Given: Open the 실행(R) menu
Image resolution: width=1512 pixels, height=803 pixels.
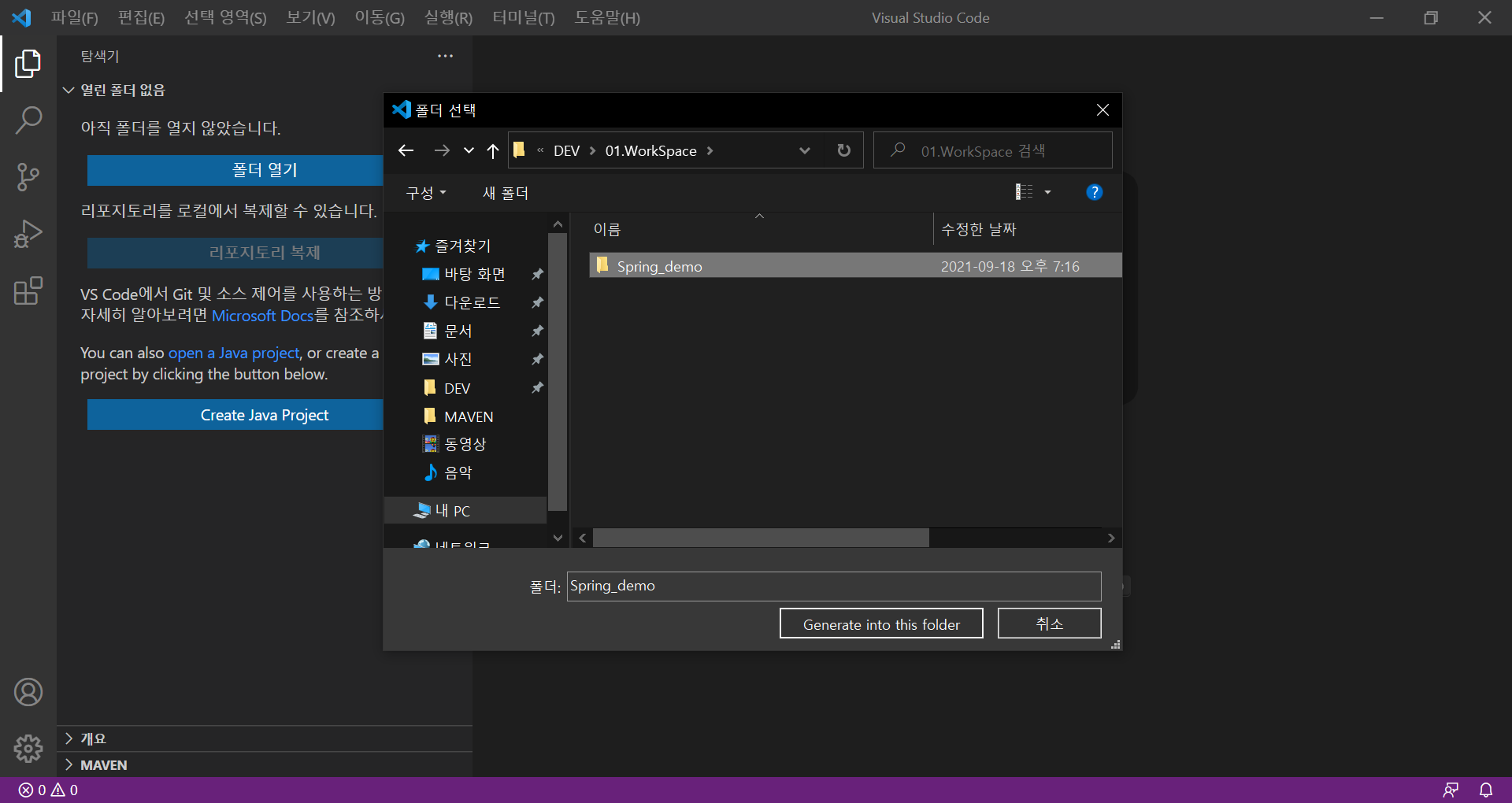Looking at the screenshot, I should [x=448, y=17].
